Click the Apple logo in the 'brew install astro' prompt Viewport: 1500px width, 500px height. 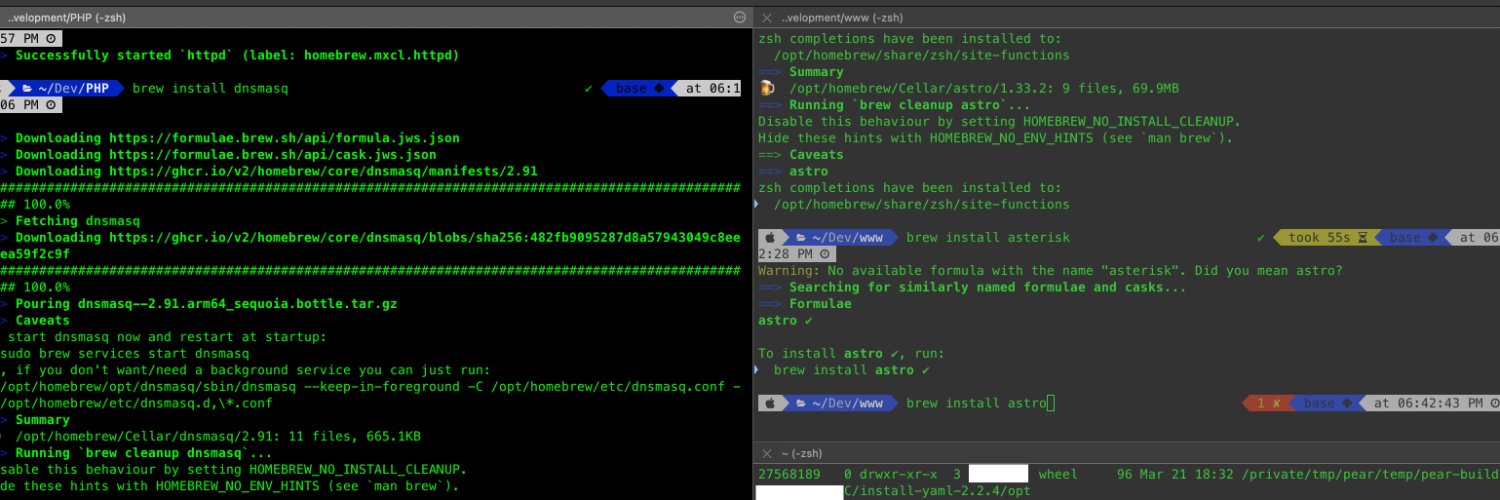[770, 403]
